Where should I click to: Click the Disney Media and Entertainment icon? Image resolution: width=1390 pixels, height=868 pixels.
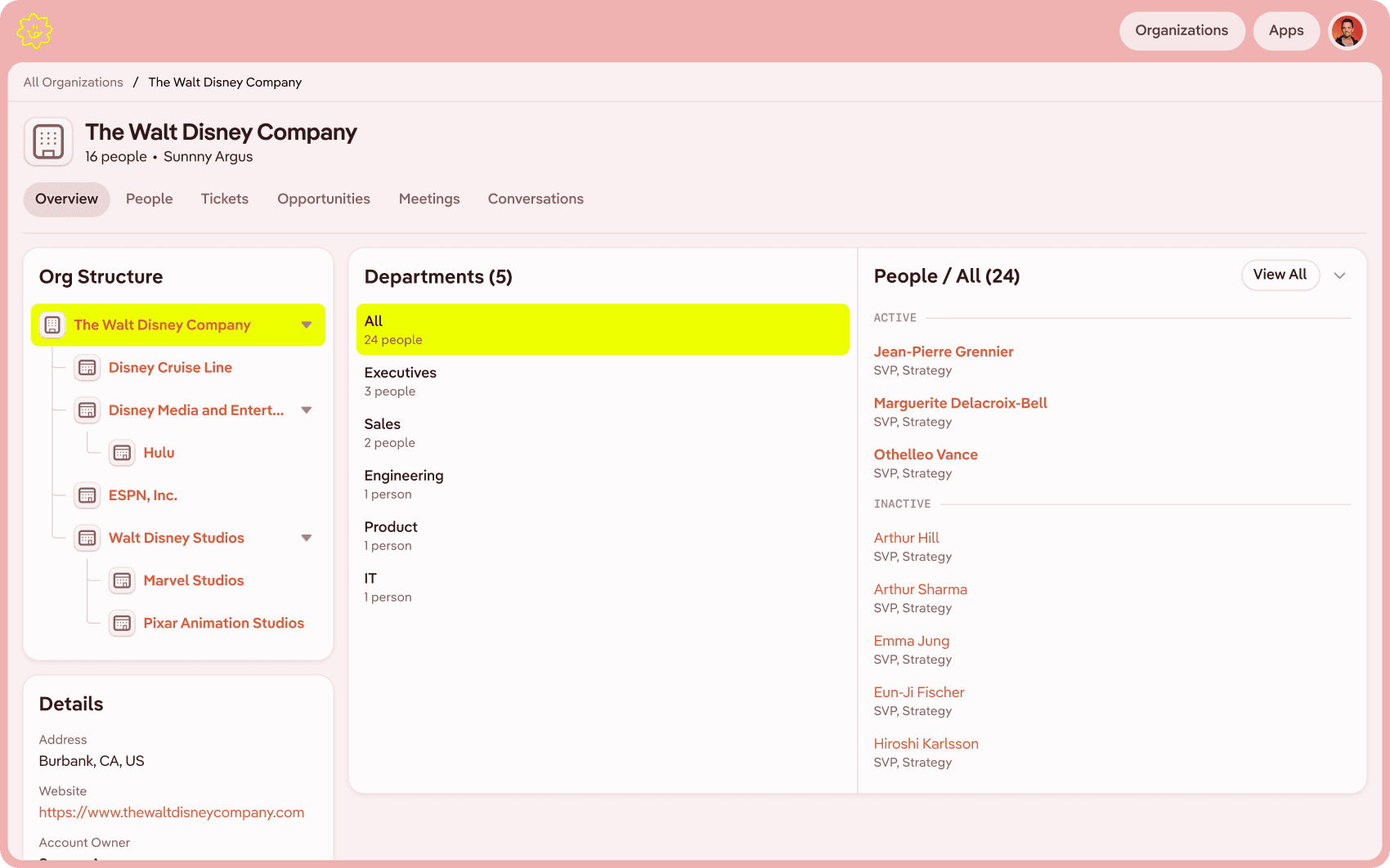(x=87, y=410)
